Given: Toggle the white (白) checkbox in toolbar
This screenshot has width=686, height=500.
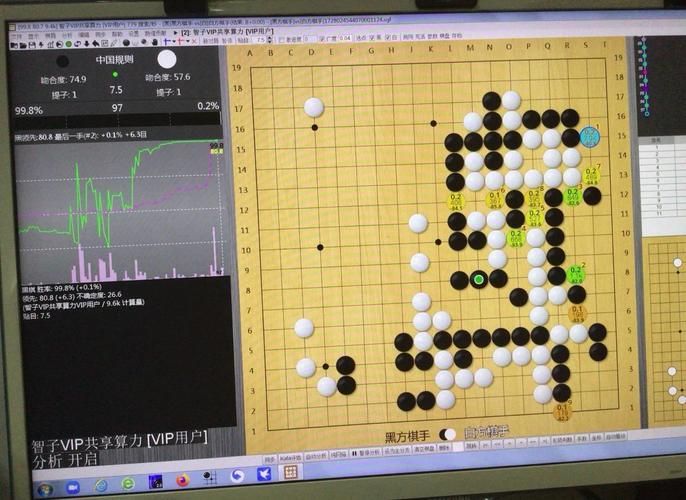Looking at the screenshot, I should click(388, 38).
